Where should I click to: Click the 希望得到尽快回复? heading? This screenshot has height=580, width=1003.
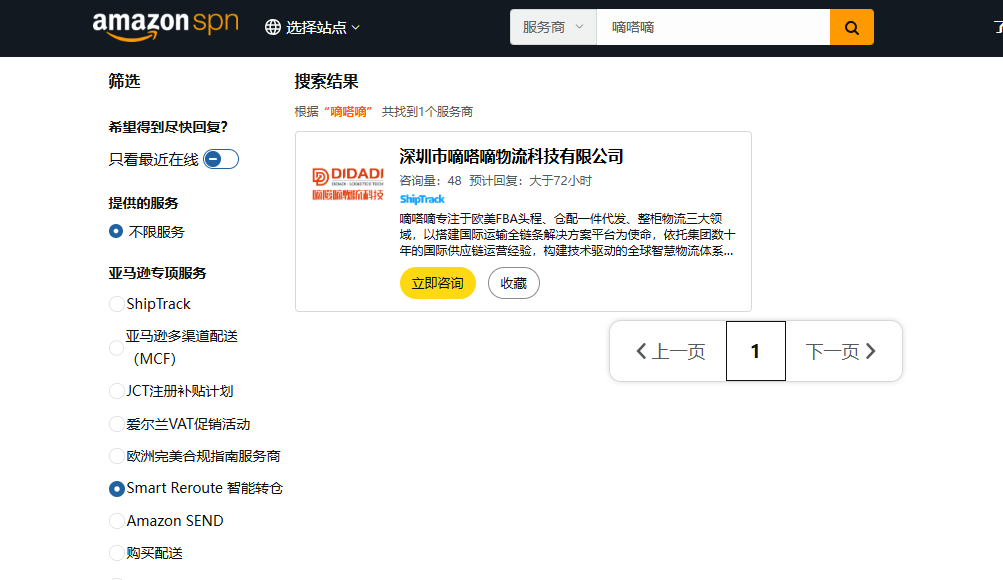tap(168, 127)
